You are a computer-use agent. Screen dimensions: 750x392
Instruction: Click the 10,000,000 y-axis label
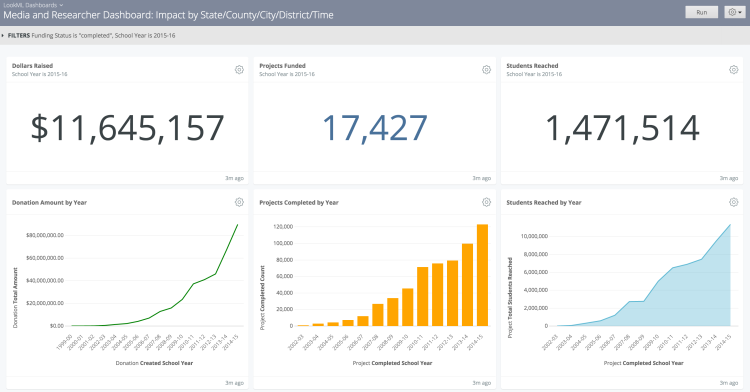(534, 236)
